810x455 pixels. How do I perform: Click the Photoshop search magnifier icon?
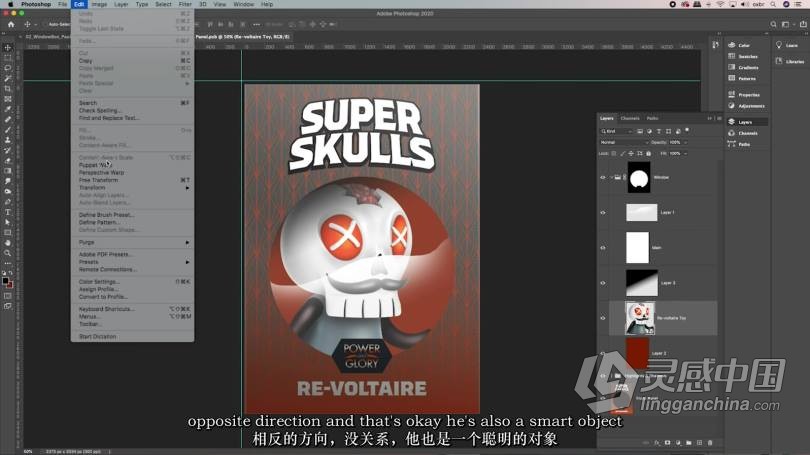[x=773, y=24]
